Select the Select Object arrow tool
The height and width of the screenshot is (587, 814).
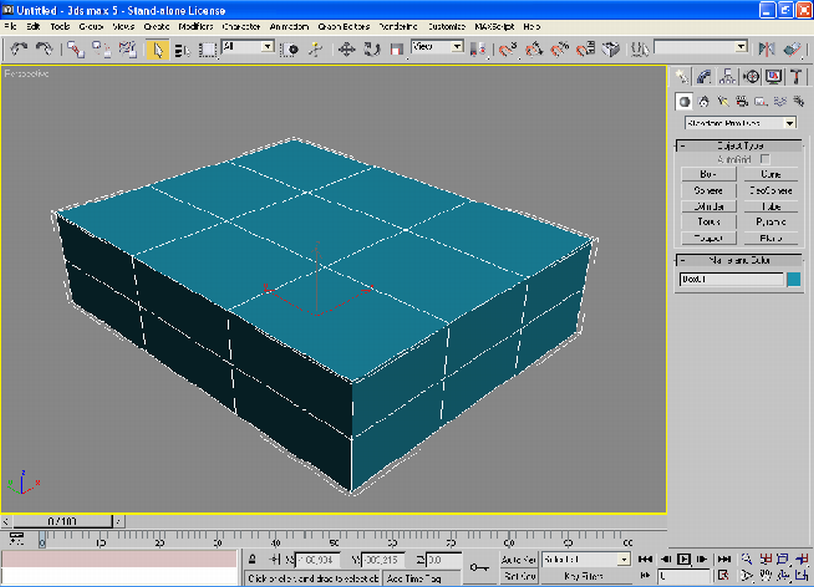click(x=157, y=48)
